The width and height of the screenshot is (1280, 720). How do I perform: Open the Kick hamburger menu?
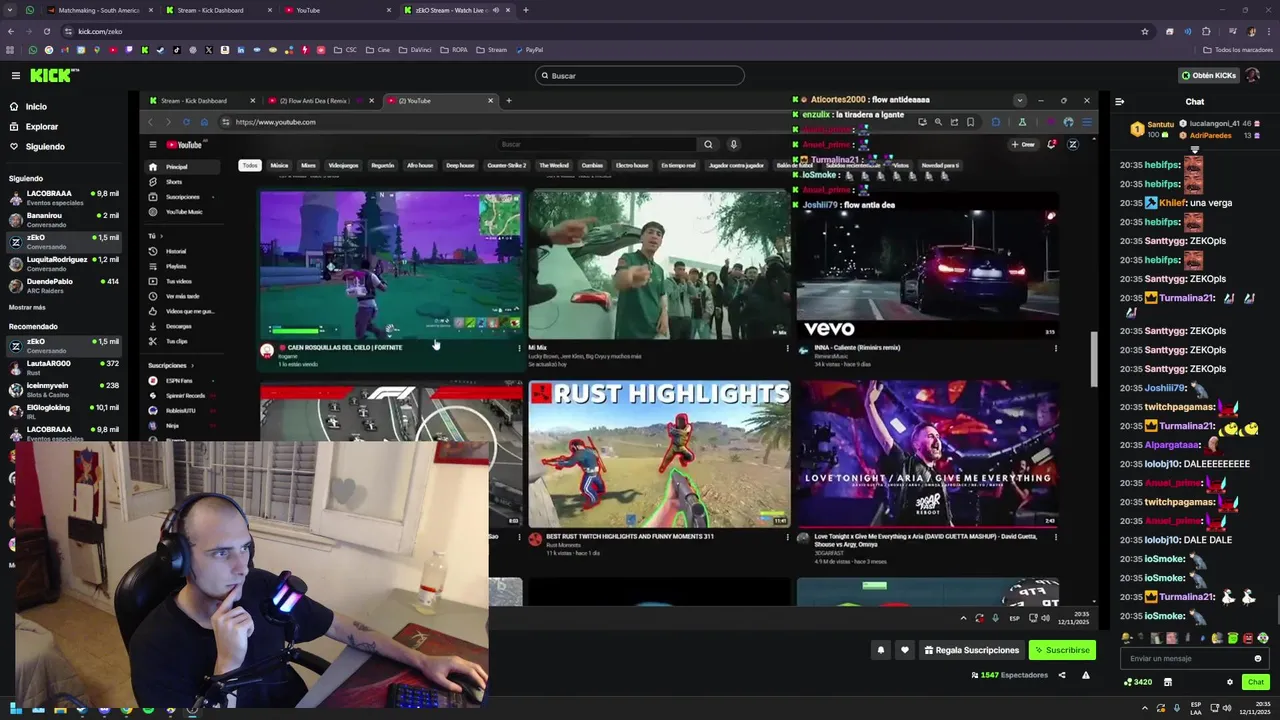[x=15, y=75]
